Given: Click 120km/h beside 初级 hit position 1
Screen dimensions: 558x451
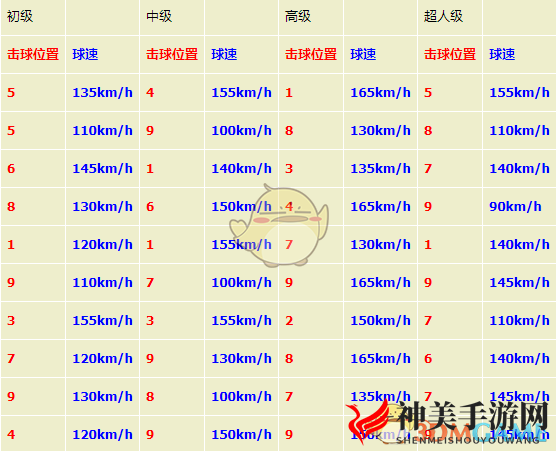Looking at the screenshot, I should tap(102, 245).
